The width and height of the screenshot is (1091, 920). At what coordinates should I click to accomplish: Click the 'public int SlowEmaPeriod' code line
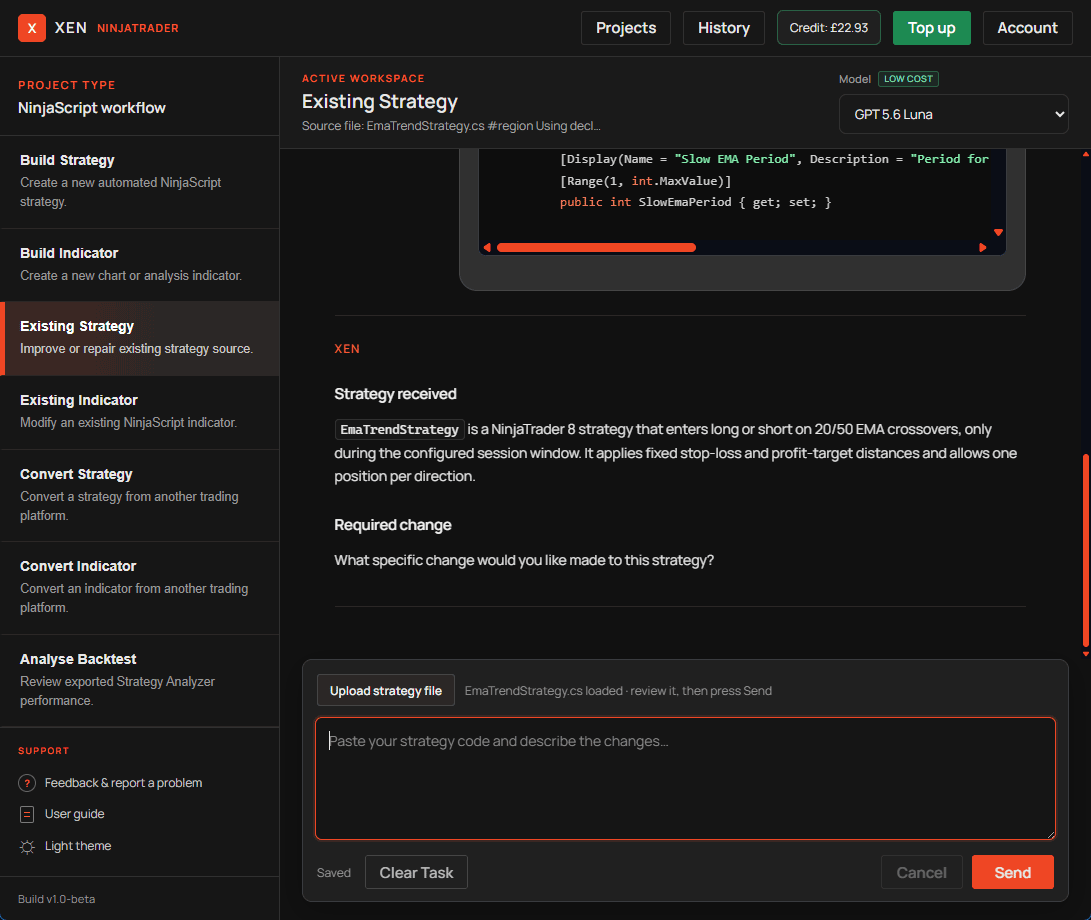(x=695, y=202)
